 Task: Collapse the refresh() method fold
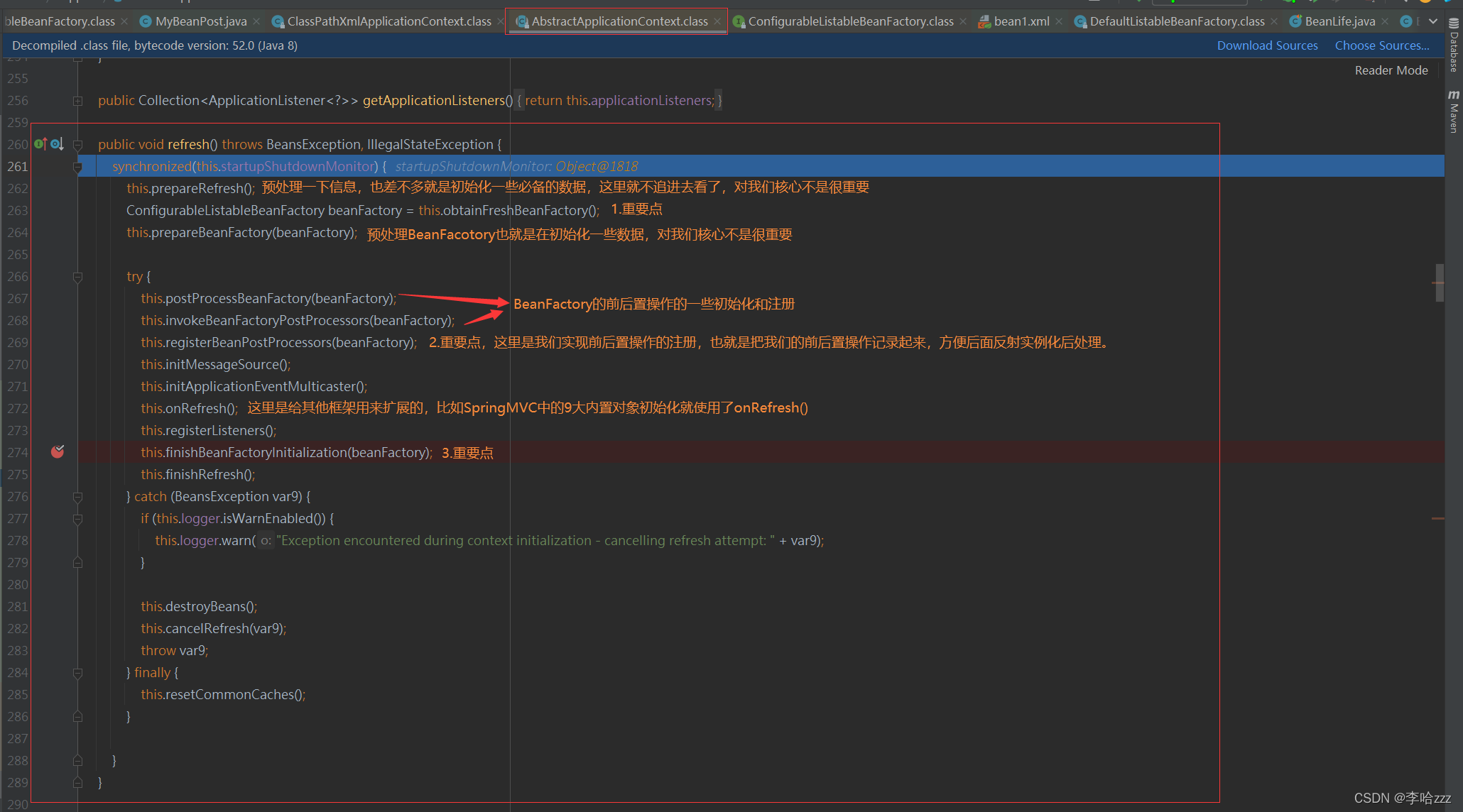point(77,145)
